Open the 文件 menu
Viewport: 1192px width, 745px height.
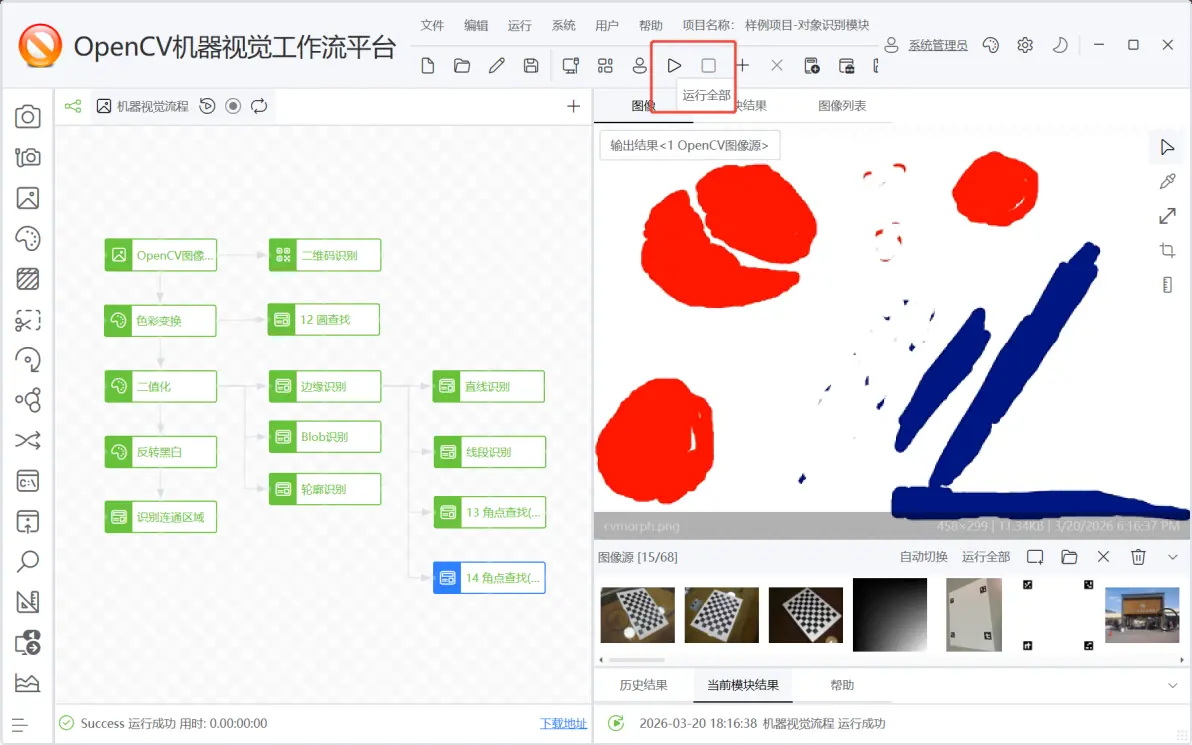[432, 25]
